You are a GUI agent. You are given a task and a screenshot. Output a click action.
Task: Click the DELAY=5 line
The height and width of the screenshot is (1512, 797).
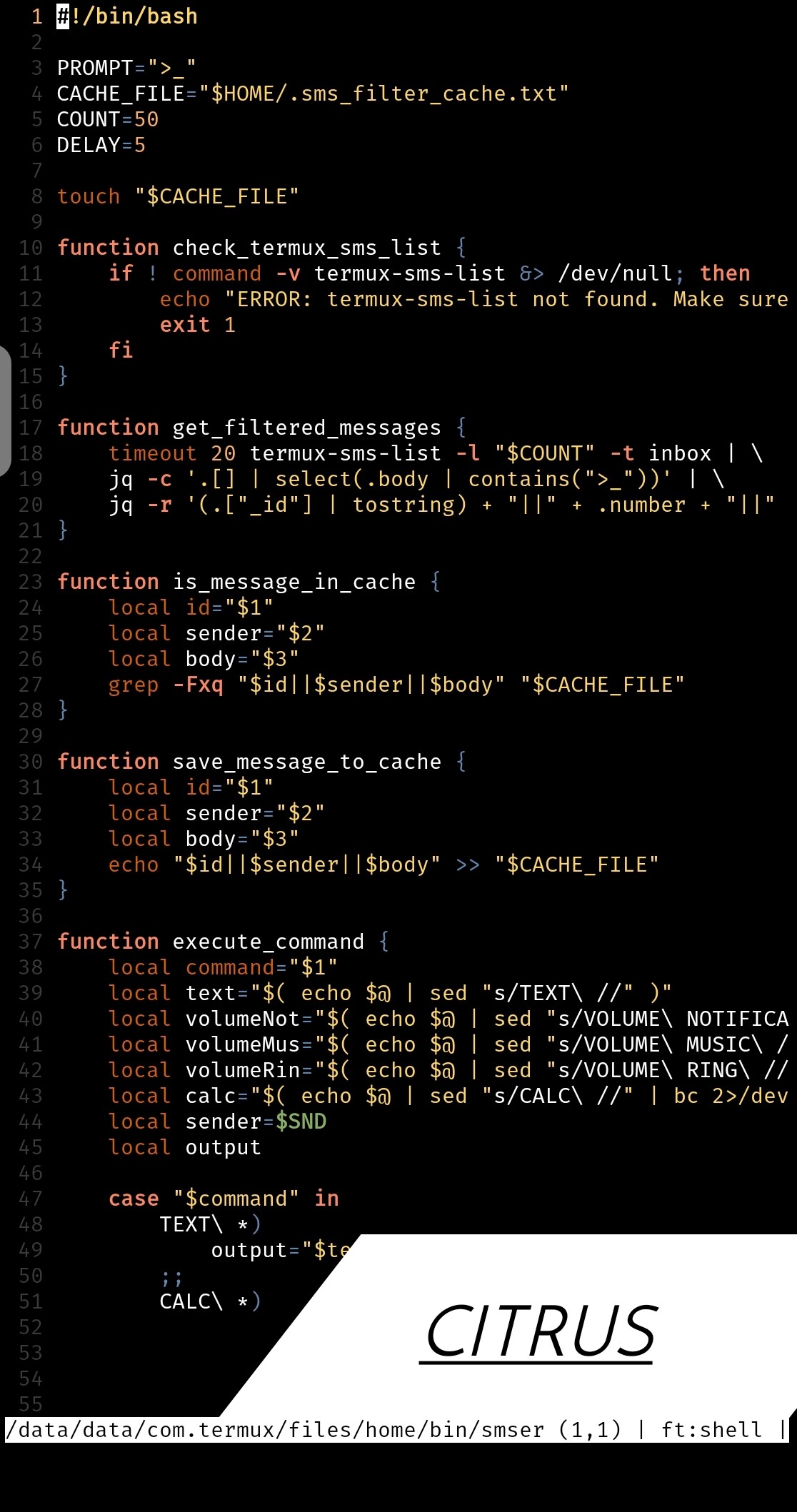(x=101, y=145)
